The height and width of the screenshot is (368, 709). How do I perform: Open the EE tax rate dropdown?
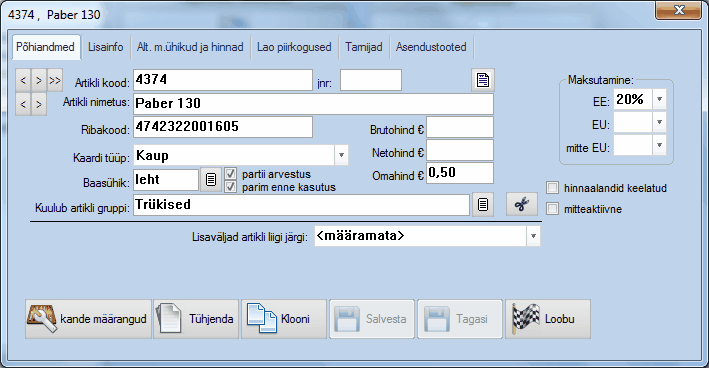[659, 99]
